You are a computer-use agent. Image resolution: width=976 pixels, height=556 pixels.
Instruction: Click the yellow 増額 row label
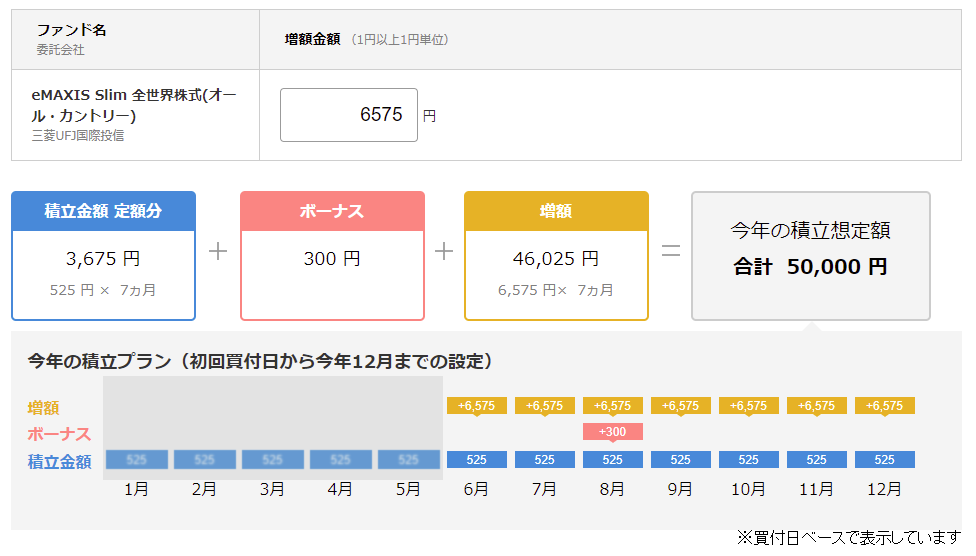point(44,408)
